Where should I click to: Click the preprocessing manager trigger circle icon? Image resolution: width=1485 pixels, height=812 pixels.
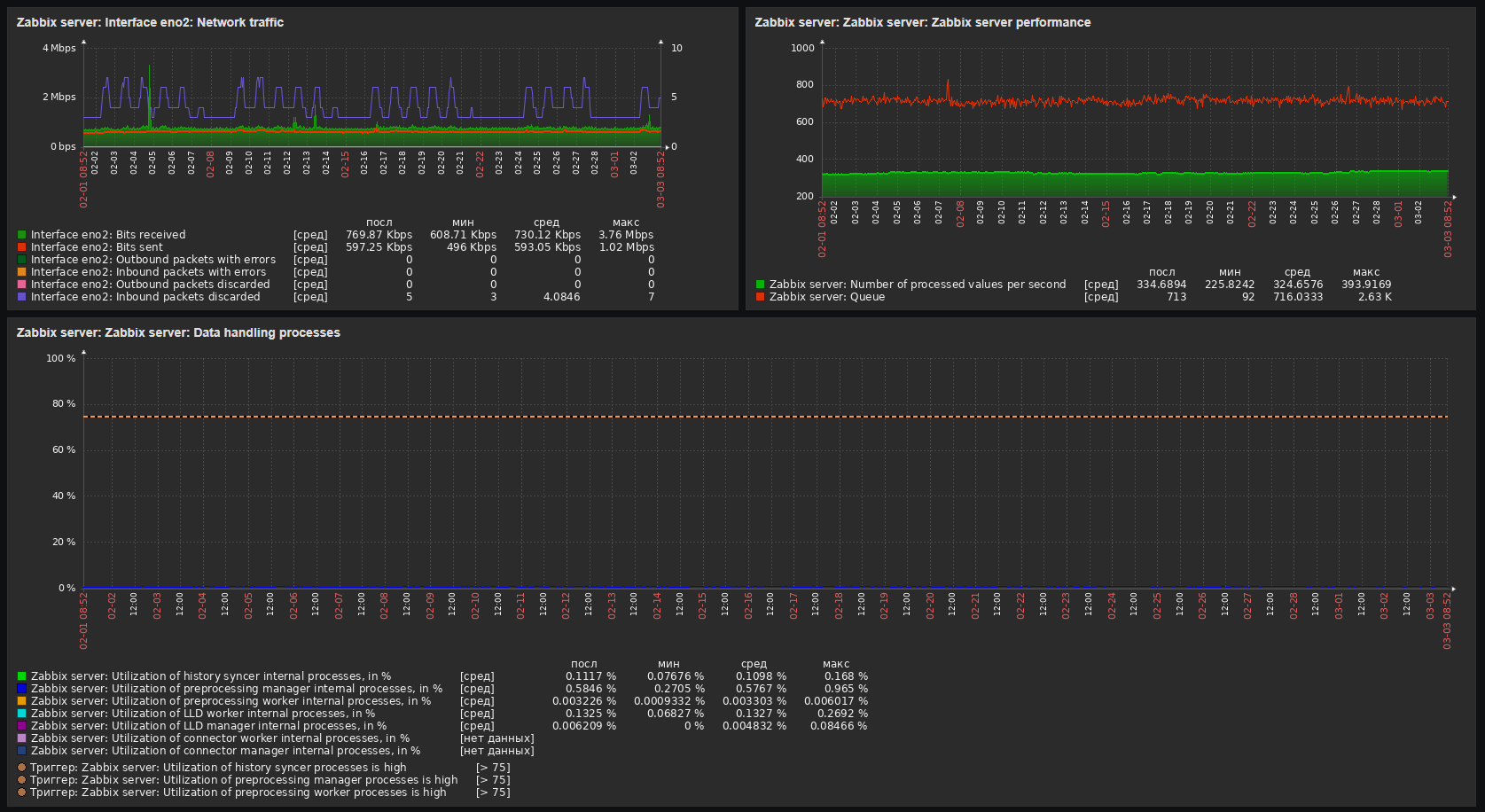(x=21, y=780)
